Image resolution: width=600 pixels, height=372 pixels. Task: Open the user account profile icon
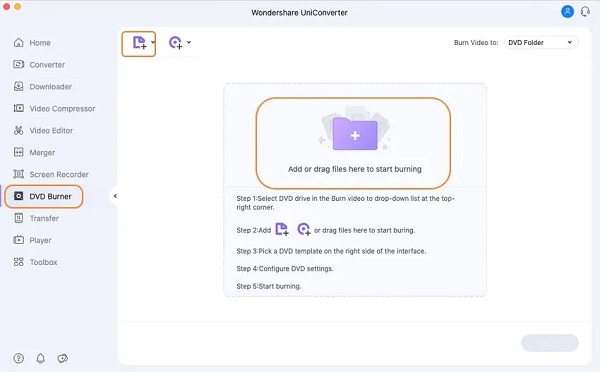click(567, 11)
